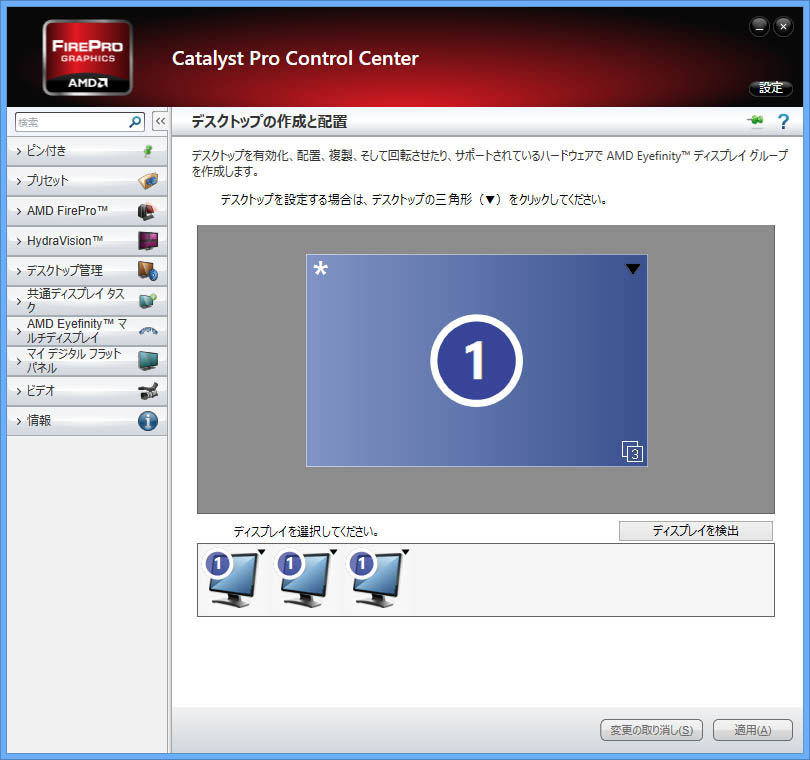Screen dimensions: 810x760
Task: Expand the 共通ディスプレイ タスク category
Action: 87,301
